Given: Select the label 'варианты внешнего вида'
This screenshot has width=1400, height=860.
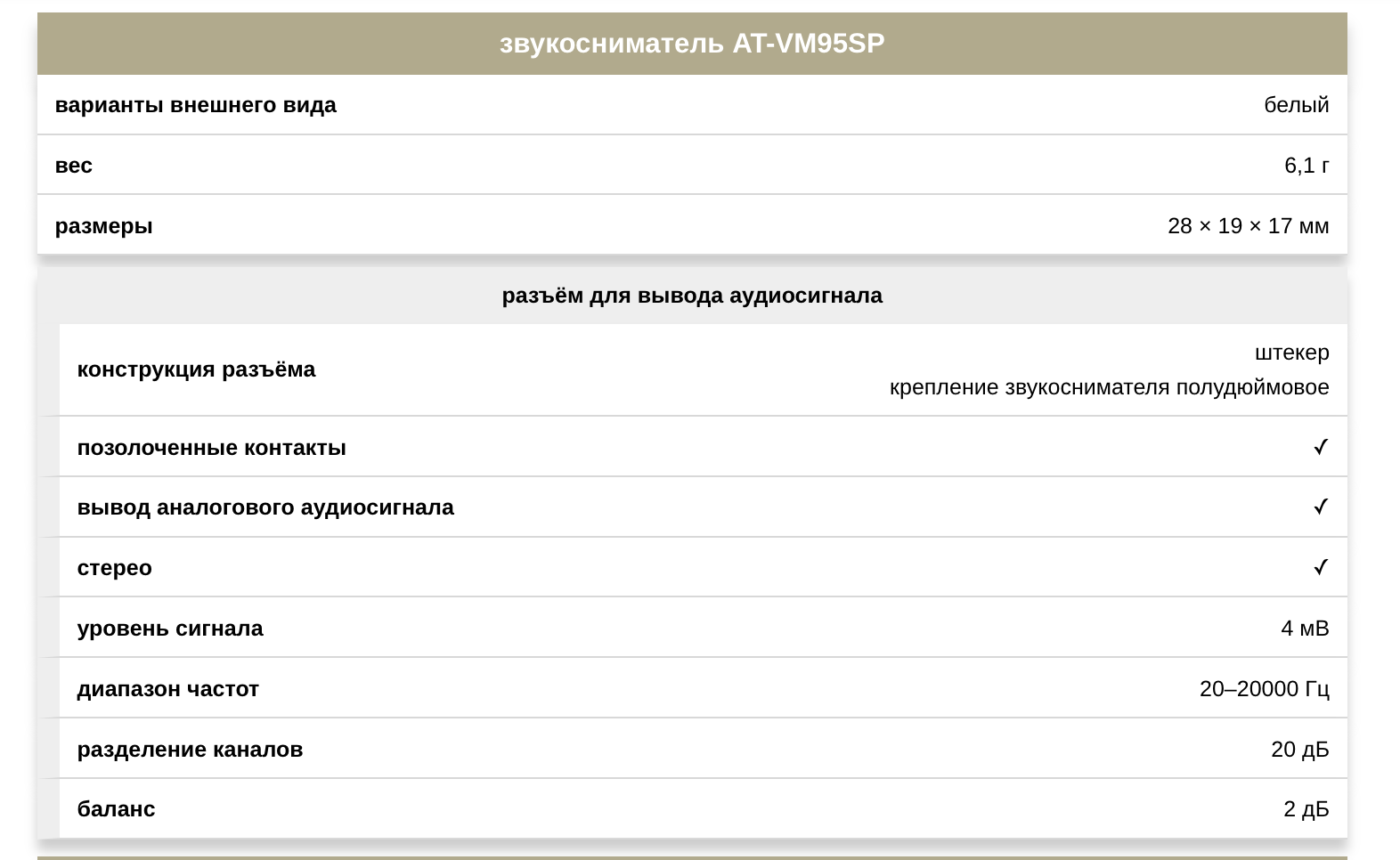Looking at the screenshot, I should point(196,105).
